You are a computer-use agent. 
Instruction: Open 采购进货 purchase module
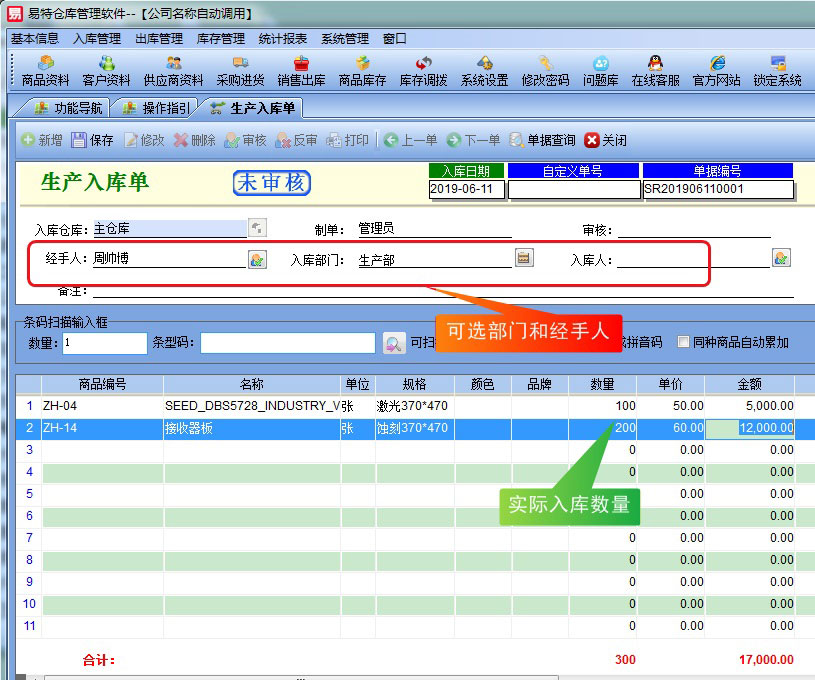pyautogui.click(x=240, y=71)
